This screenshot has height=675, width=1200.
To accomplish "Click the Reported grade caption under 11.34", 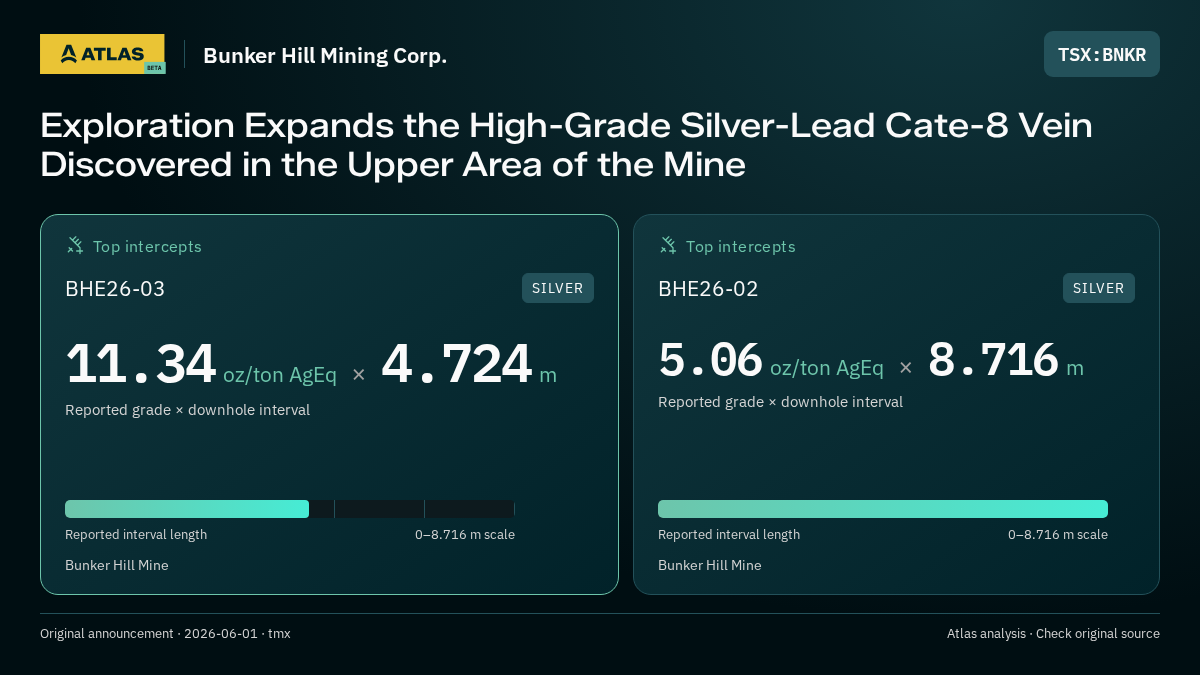I will click(187, 410).
